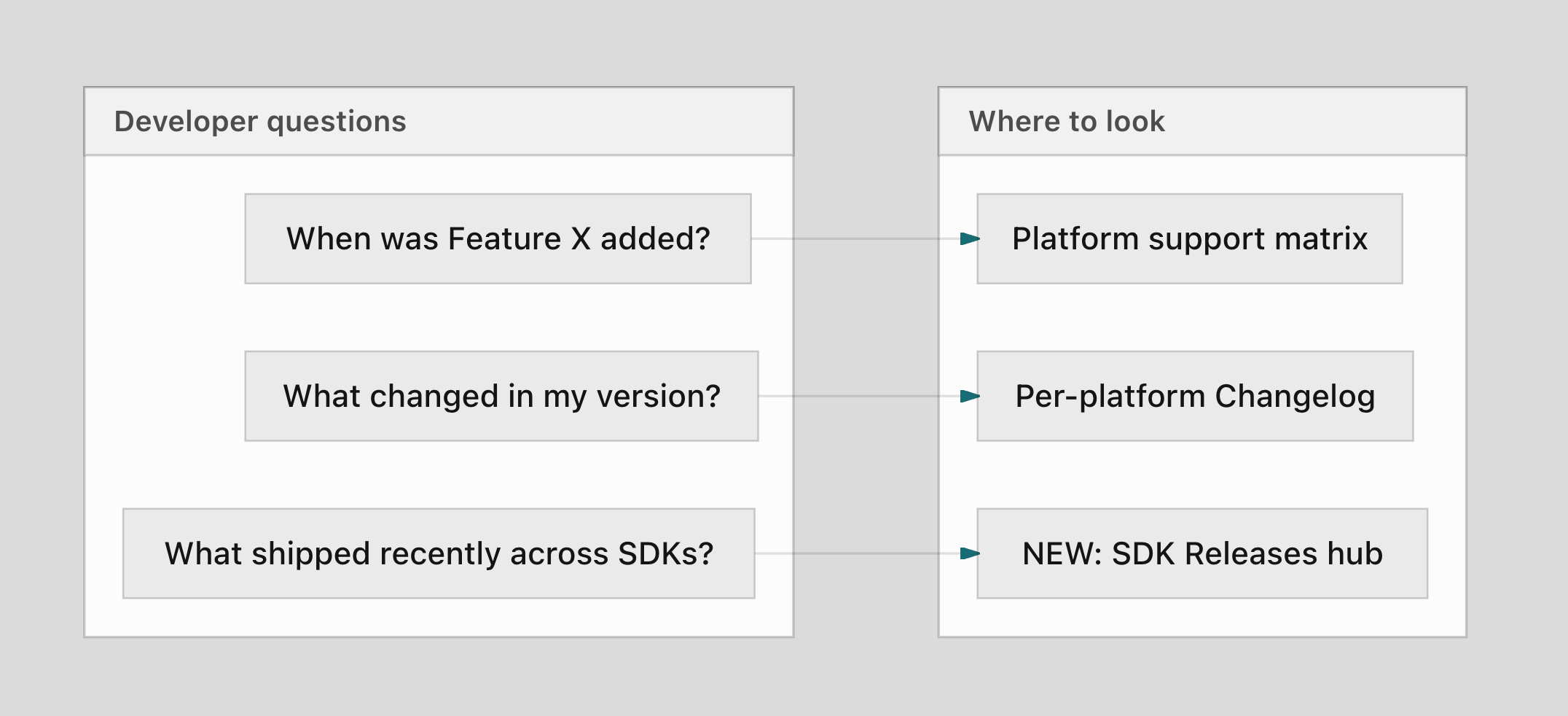Click the teal arrowhead pointing to Platform support matrix
1568x716 pixels.
[970, 238]
